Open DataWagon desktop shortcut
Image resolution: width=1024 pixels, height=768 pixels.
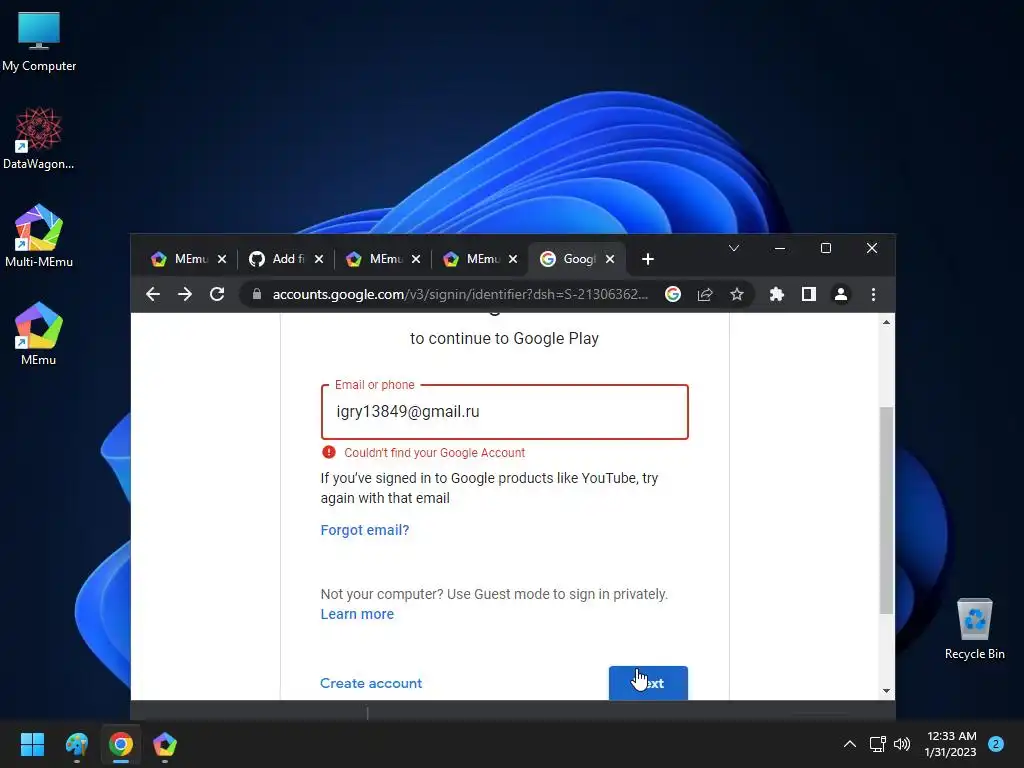click(39, 138)
